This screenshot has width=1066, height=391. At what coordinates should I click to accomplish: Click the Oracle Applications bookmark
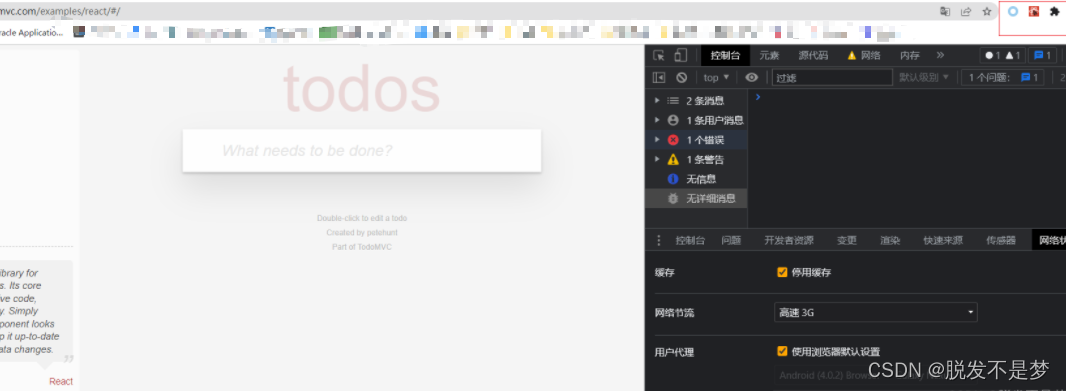(31, 32)
